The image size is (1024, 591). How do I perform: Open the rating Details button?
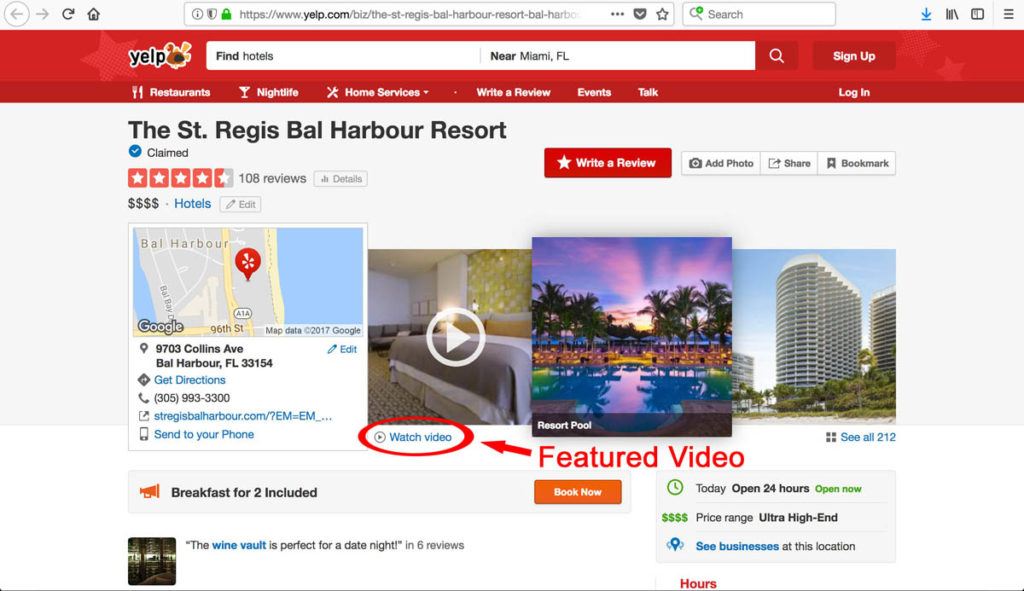(x=340, y=178)
